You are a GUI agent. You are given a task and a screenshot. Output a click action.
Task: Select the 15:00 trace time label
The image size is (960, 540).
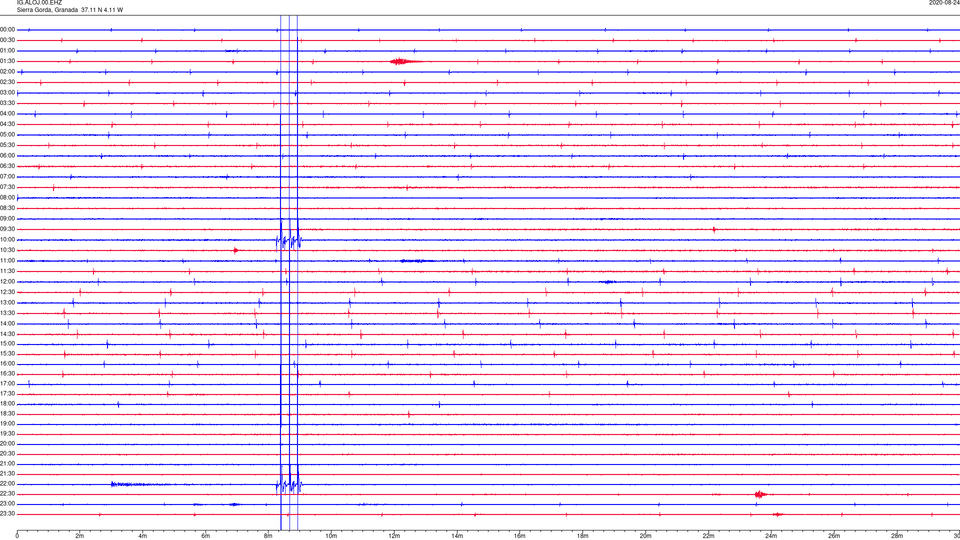tap(7, 344)
